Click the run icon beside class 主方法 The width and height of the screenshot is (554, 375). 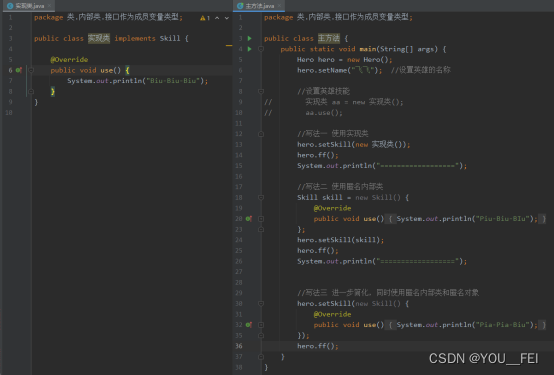click(x=249, y=38)
